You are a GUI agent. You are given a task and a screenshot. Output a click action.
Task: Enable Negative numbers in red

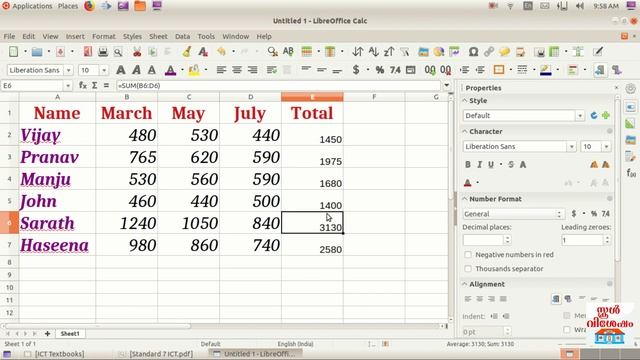pos(468,255)
